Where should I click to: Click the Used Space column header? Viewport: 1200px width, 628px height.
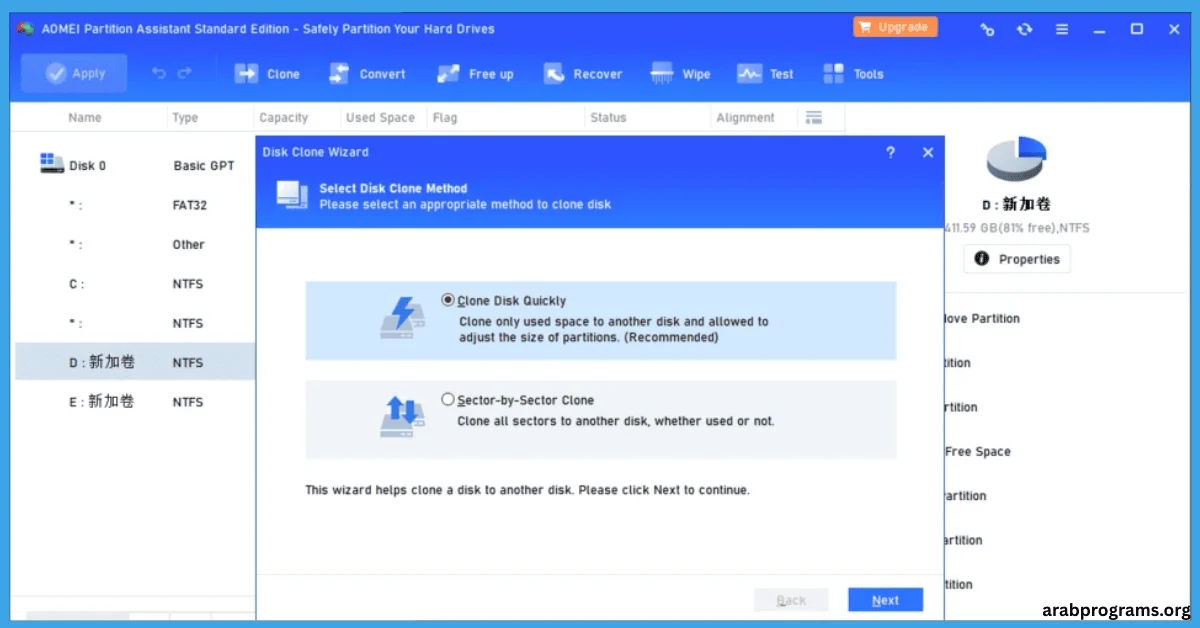tap(380, 117)
